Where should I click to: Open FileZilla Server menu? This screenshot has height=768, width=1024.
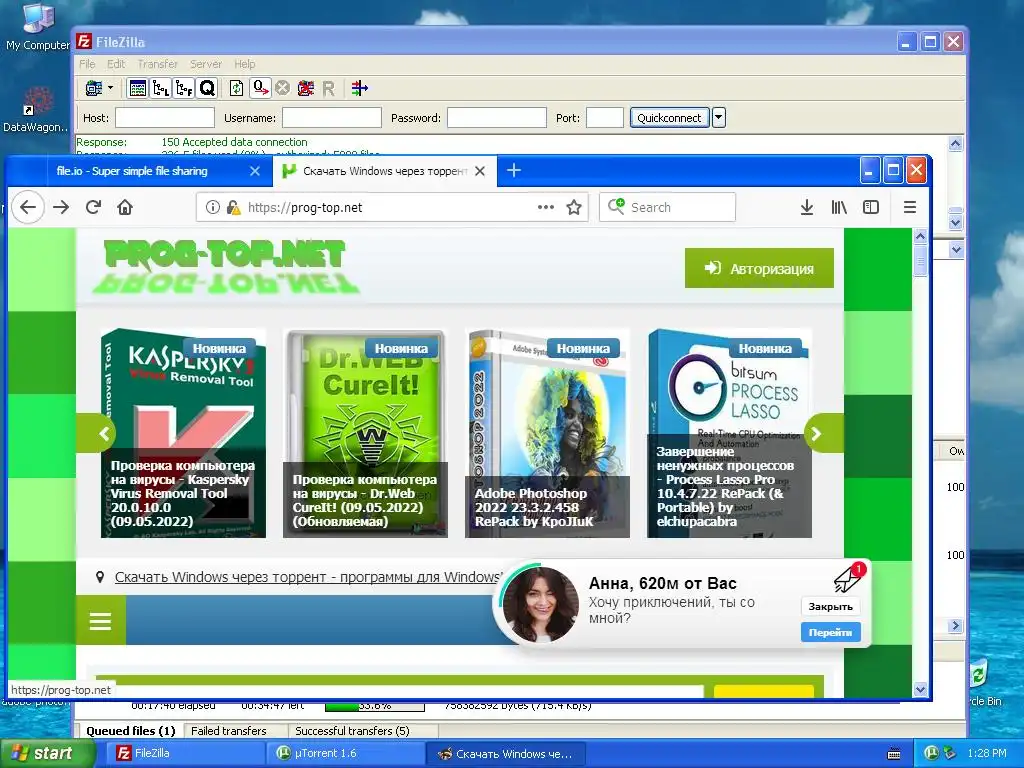[206, 64]
